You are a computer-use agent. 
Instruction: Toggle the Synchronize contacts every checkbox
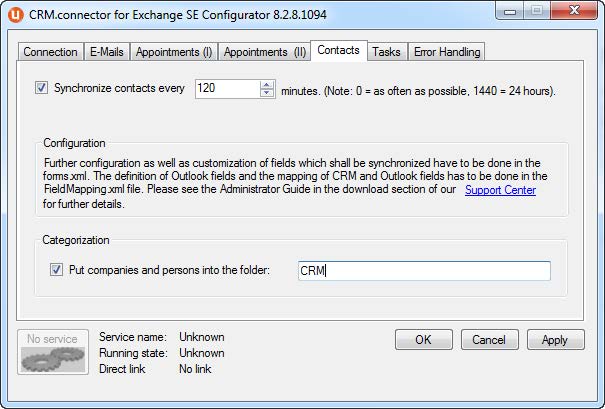[x=42, y=88]
